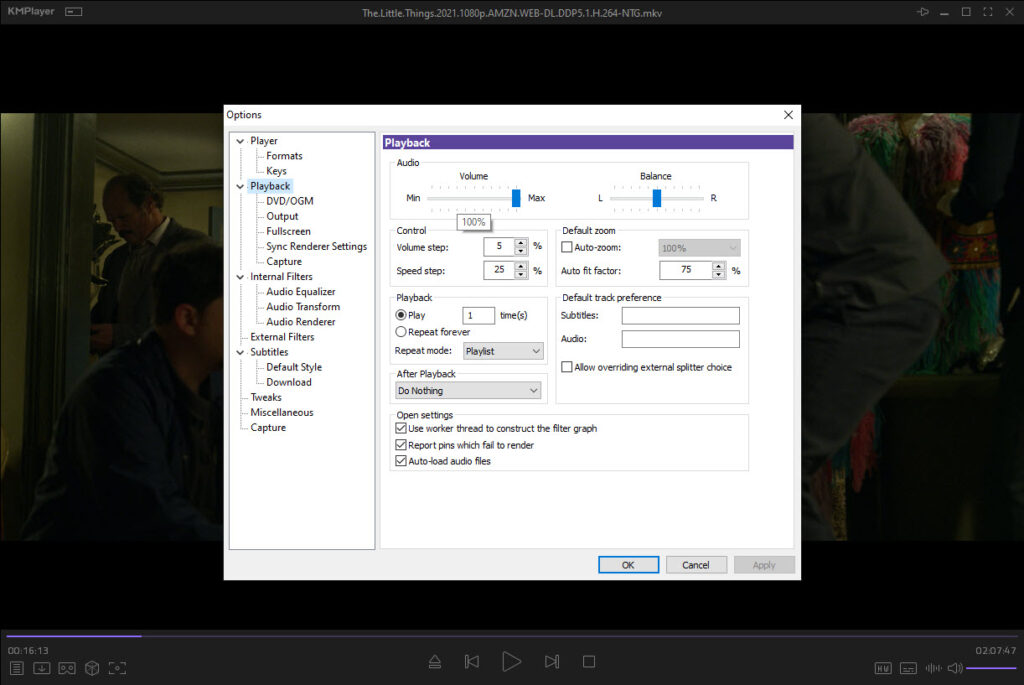Image resolution: width=1024 pixels, height=685 pixels.
Task: Click the Volume step value field
Action: click(499, 247)
